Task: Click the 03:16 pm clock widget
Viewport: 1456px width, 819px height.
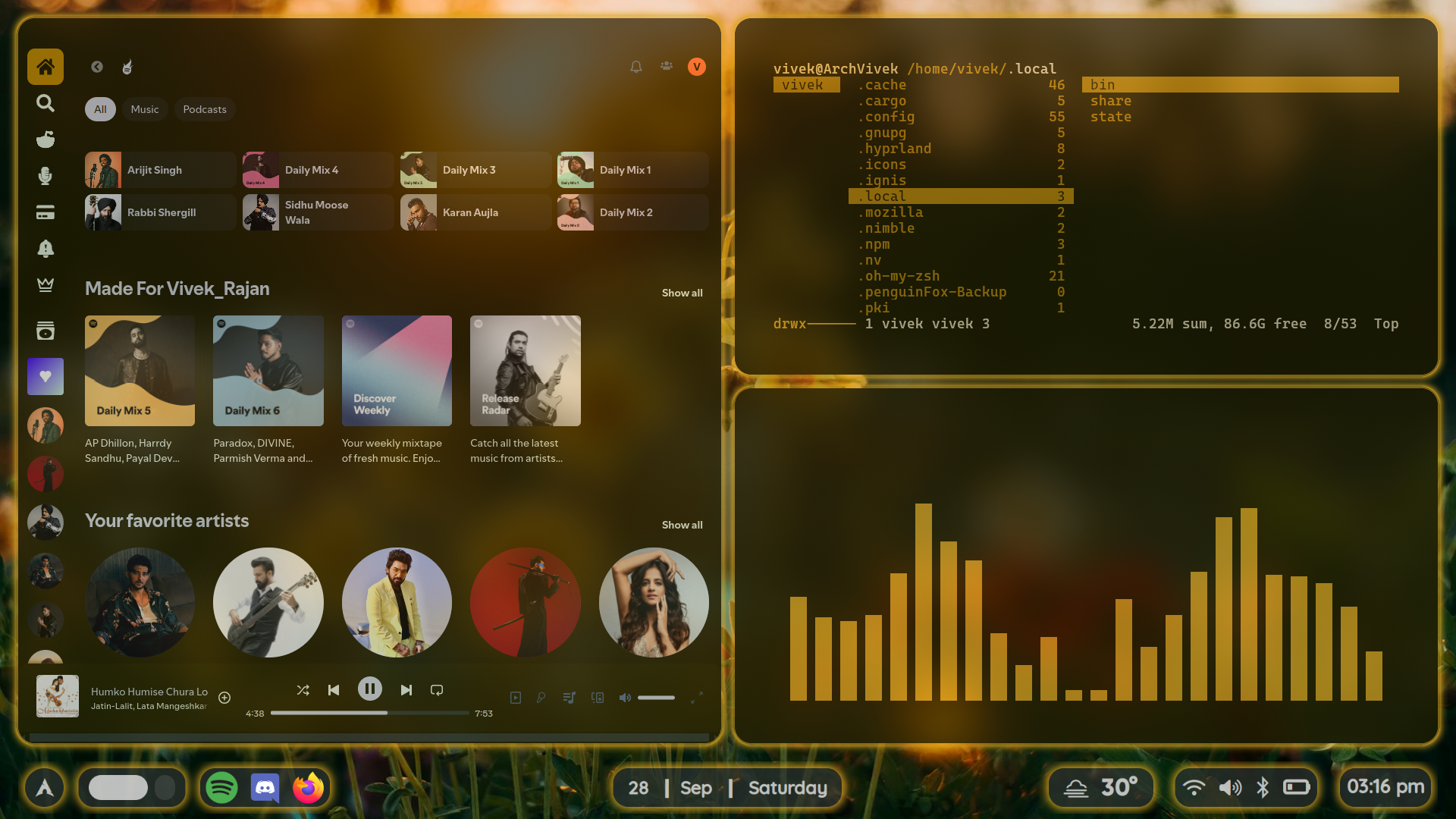Action: pos(1385,787)
